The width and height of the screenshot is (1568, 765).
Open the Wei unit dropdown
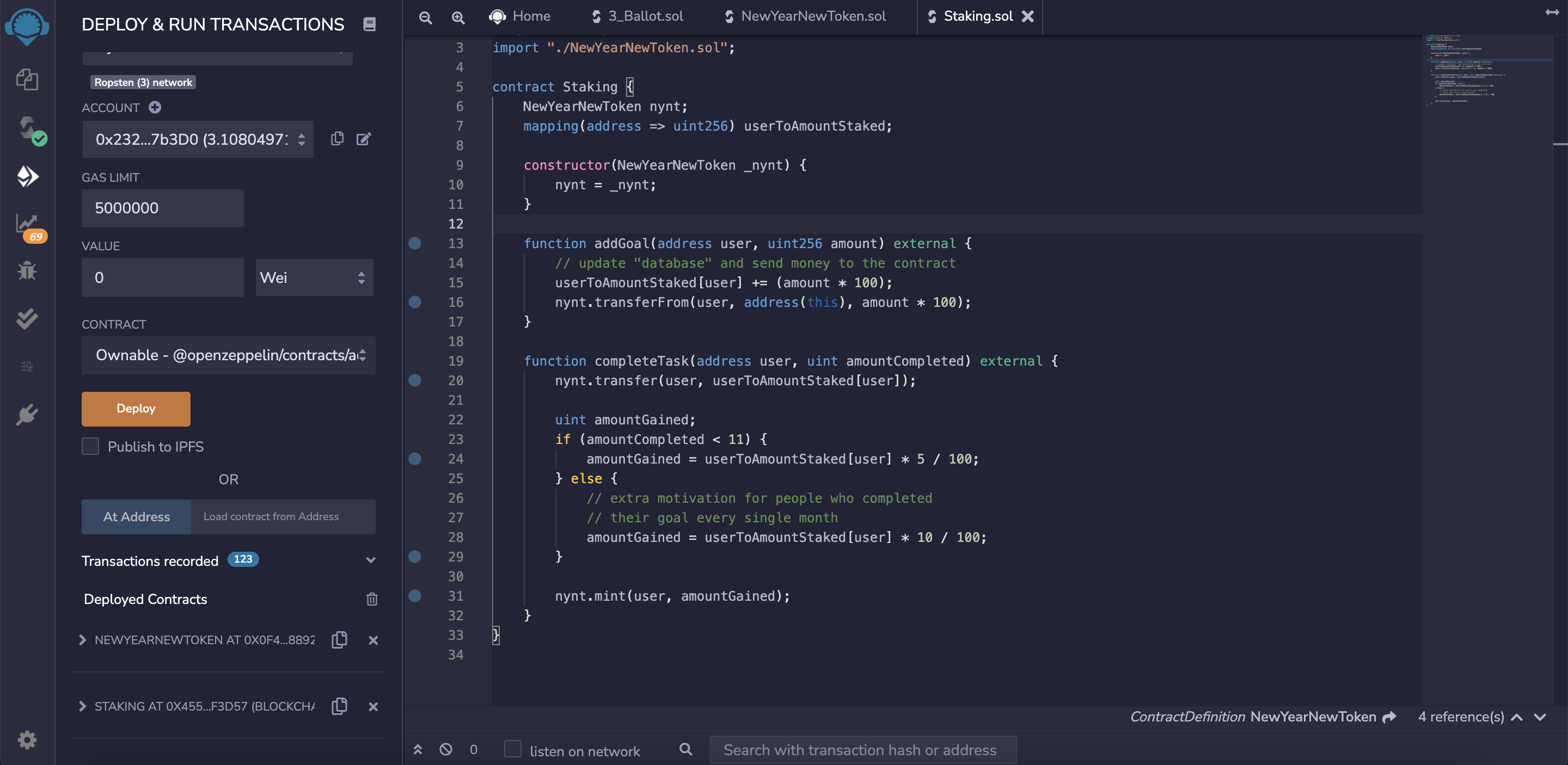314,277
